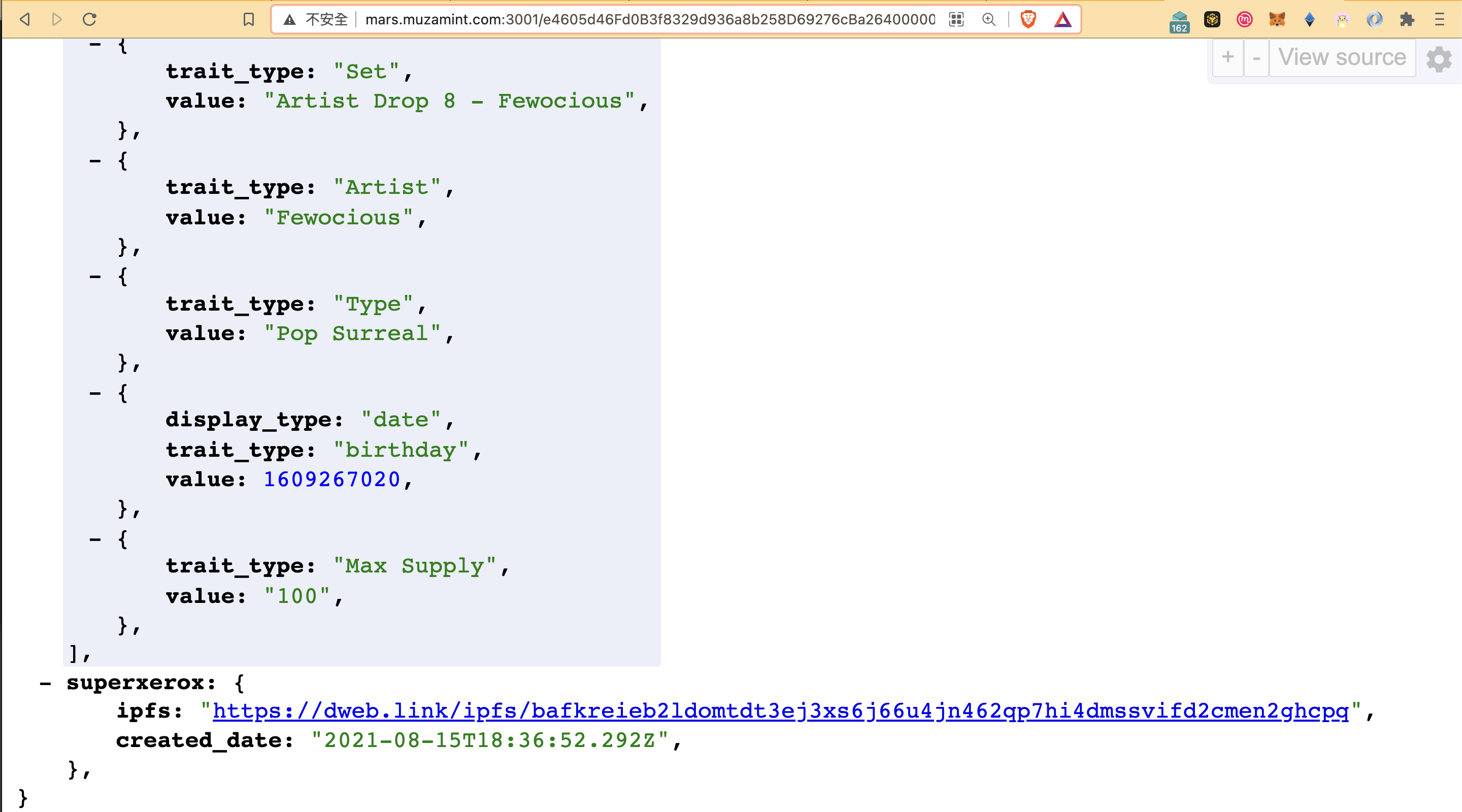The image size is (1462, 812).
Task: Click the View source button
Action: (x=1342, y=57)
